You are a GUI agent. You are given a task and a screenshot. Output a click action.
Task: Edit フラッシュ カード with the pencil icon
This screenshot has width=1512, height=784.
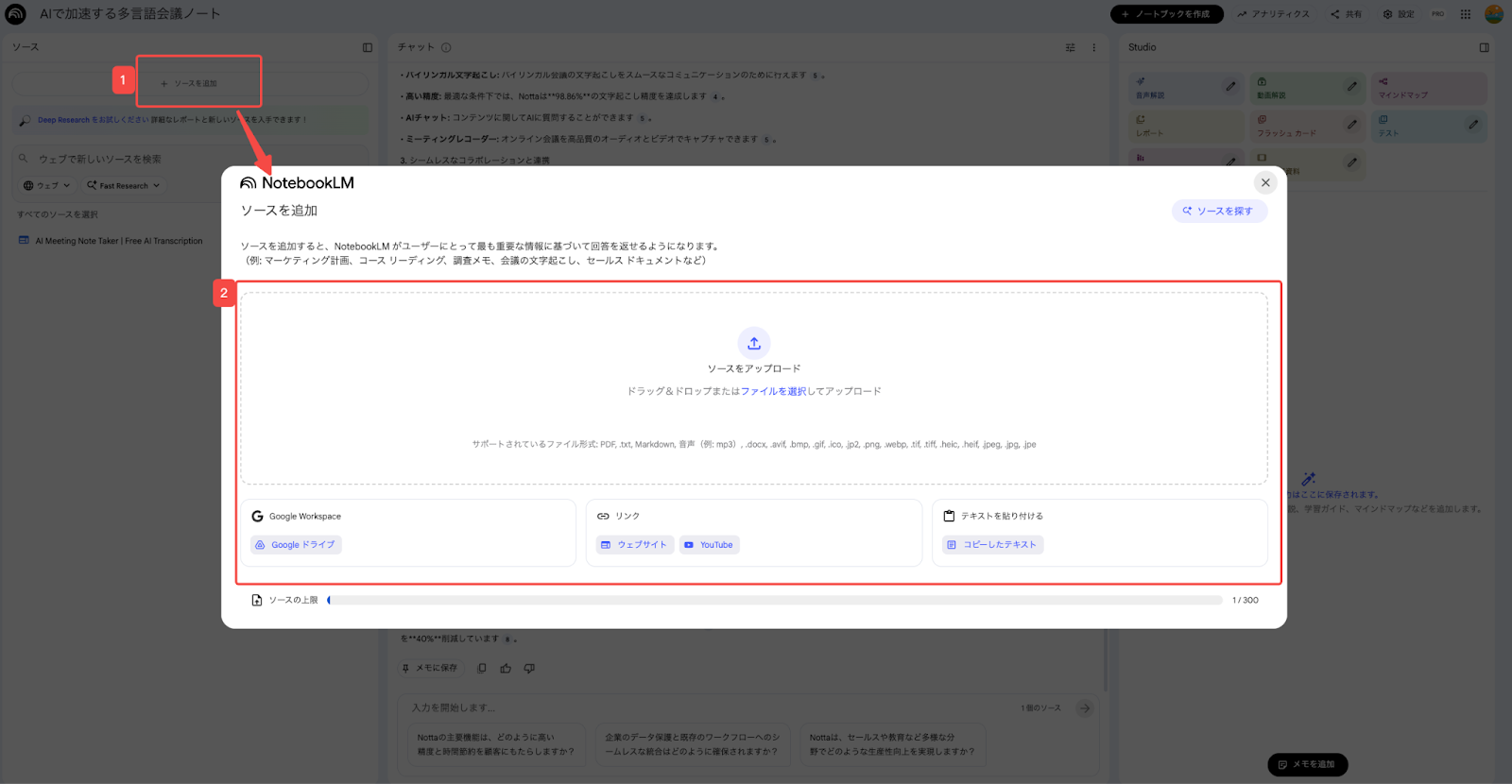1351,124
